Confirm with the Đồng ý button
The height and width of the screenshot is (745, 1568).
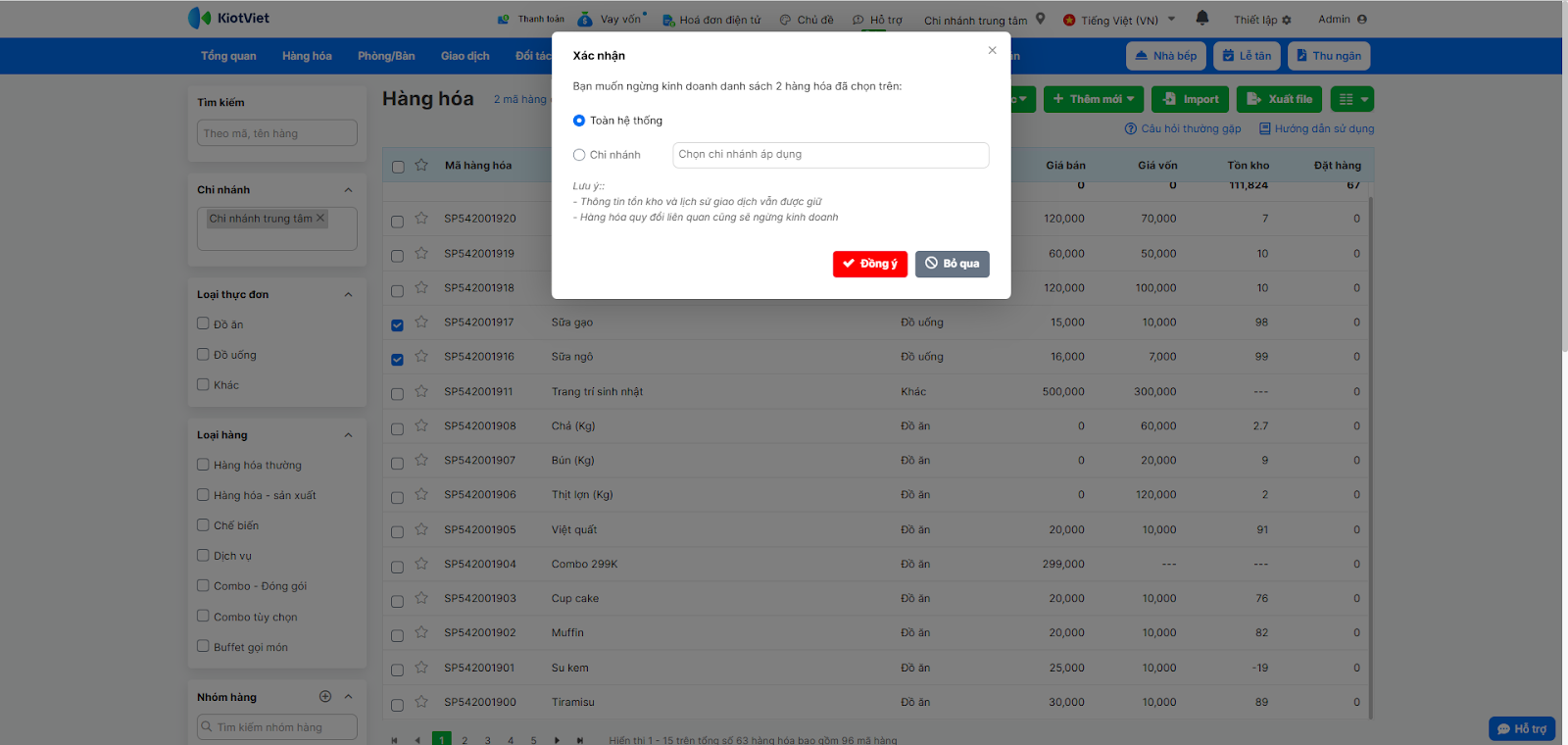[x=870, y=264]
